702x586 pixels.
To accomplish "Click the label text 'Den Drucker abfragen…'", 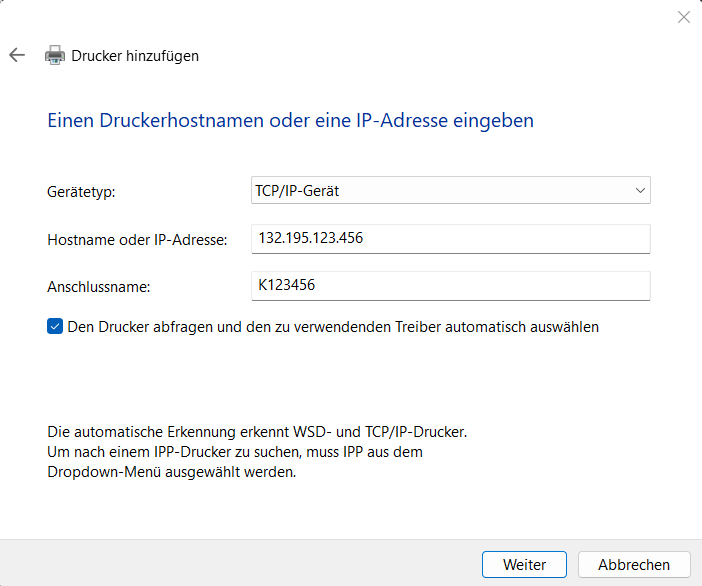I will pyautogui.click(x=332, y=327).
